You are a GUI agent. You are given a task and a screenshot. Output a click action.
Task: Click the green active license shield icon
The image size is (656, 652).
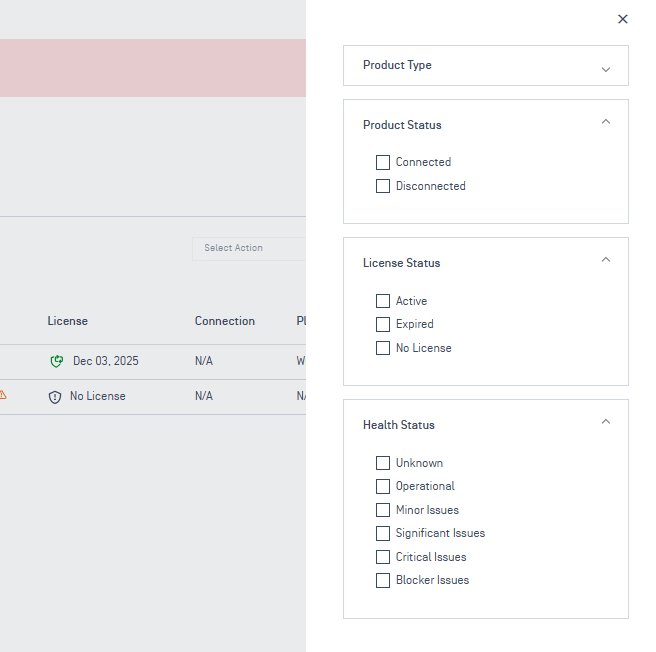tap(57, 361)
